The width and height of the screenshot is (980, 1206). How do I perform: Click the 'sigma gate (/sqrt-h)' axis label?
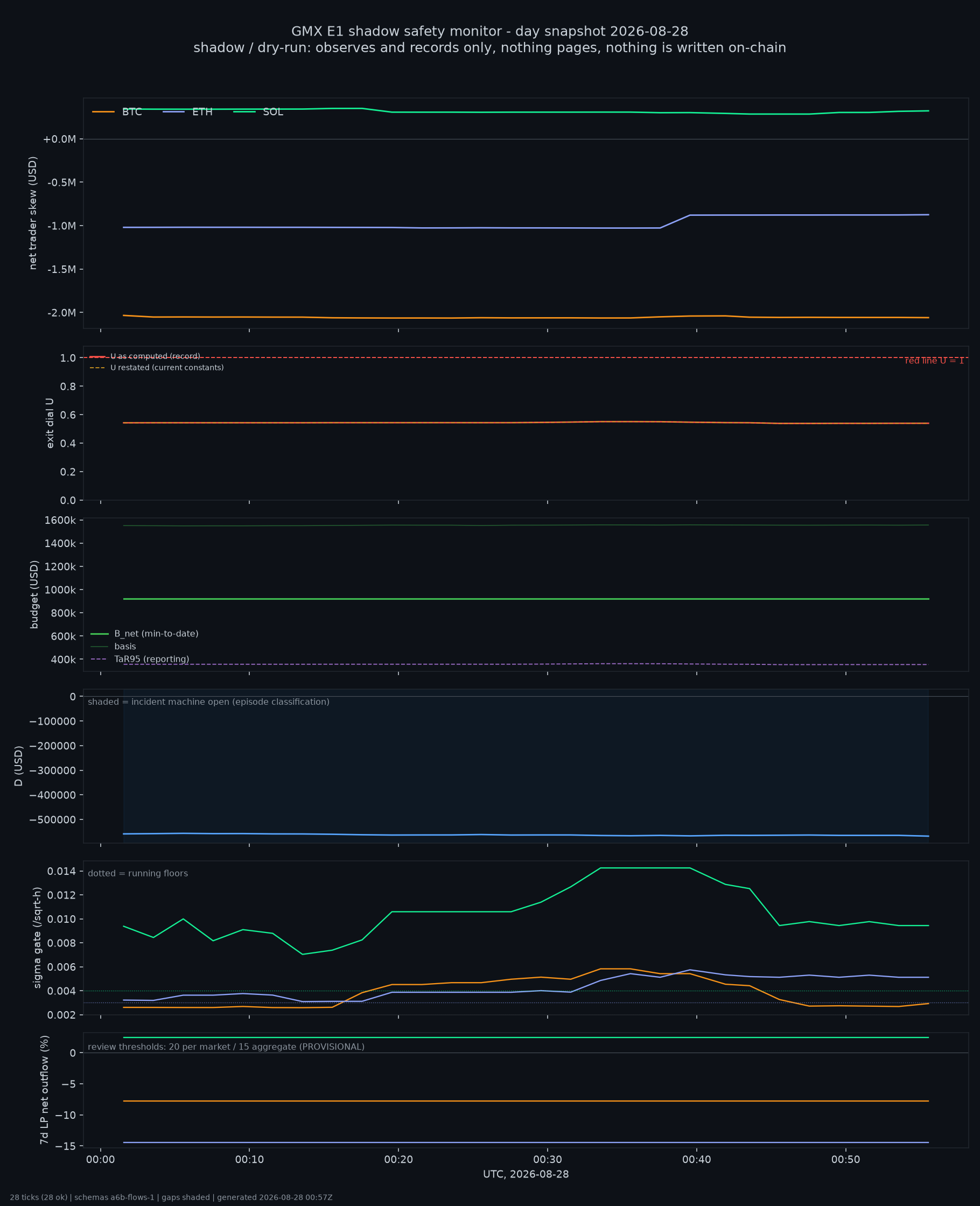(37, 937)
